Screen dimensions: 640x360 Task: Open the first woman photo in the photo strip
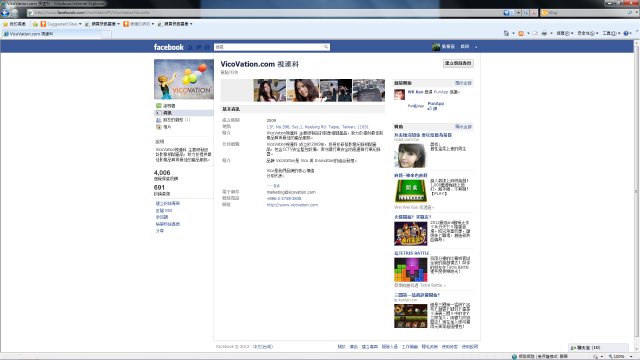[x=270, y=90]
